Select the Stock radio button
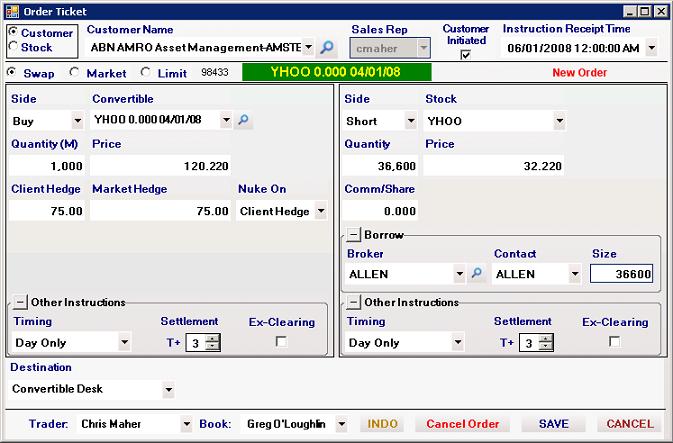Screen dimensions: 673x443 click(x=13, y=46)
